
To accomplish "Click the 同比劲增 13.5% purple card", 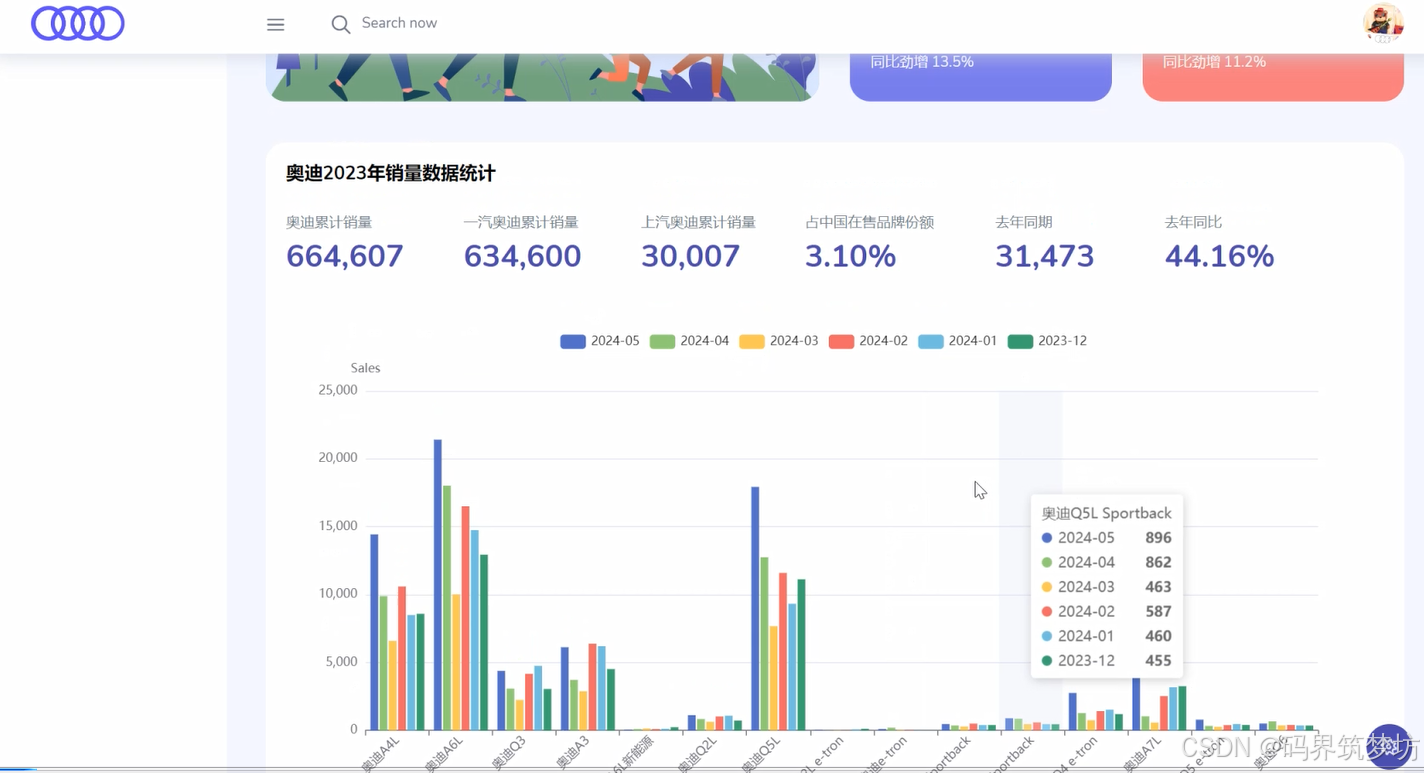I will [981, 76].
